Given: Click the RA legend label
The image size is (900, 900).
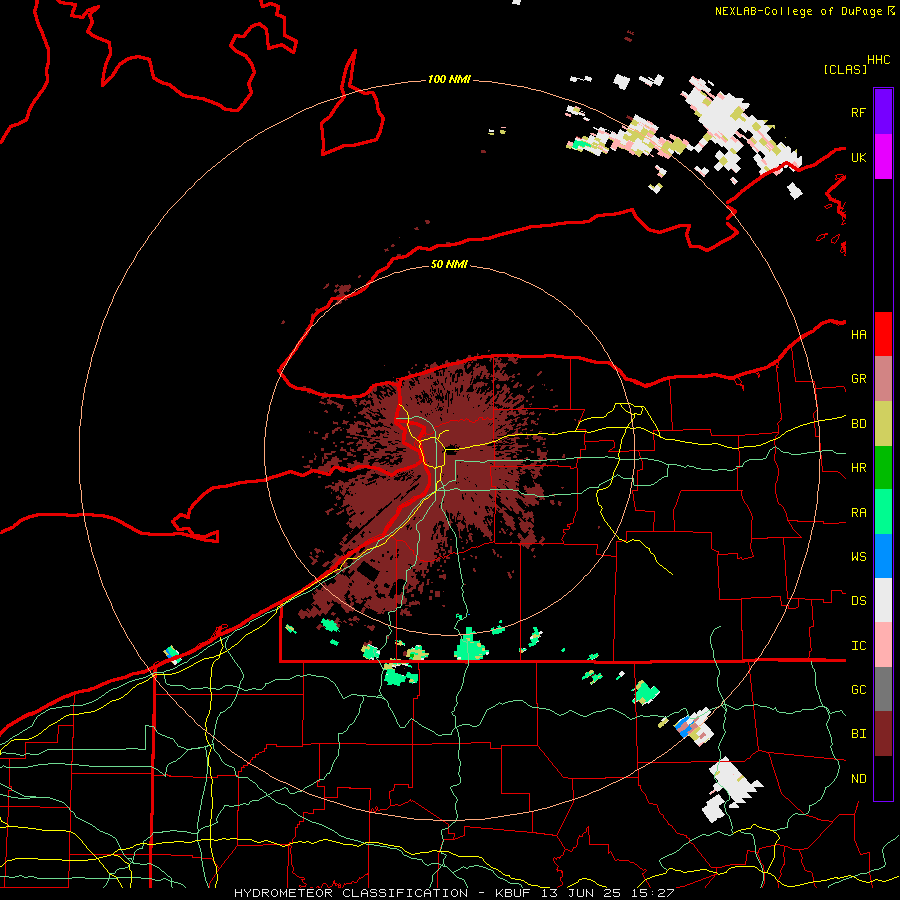Looking at the screenshot, I should coord(858,513).
